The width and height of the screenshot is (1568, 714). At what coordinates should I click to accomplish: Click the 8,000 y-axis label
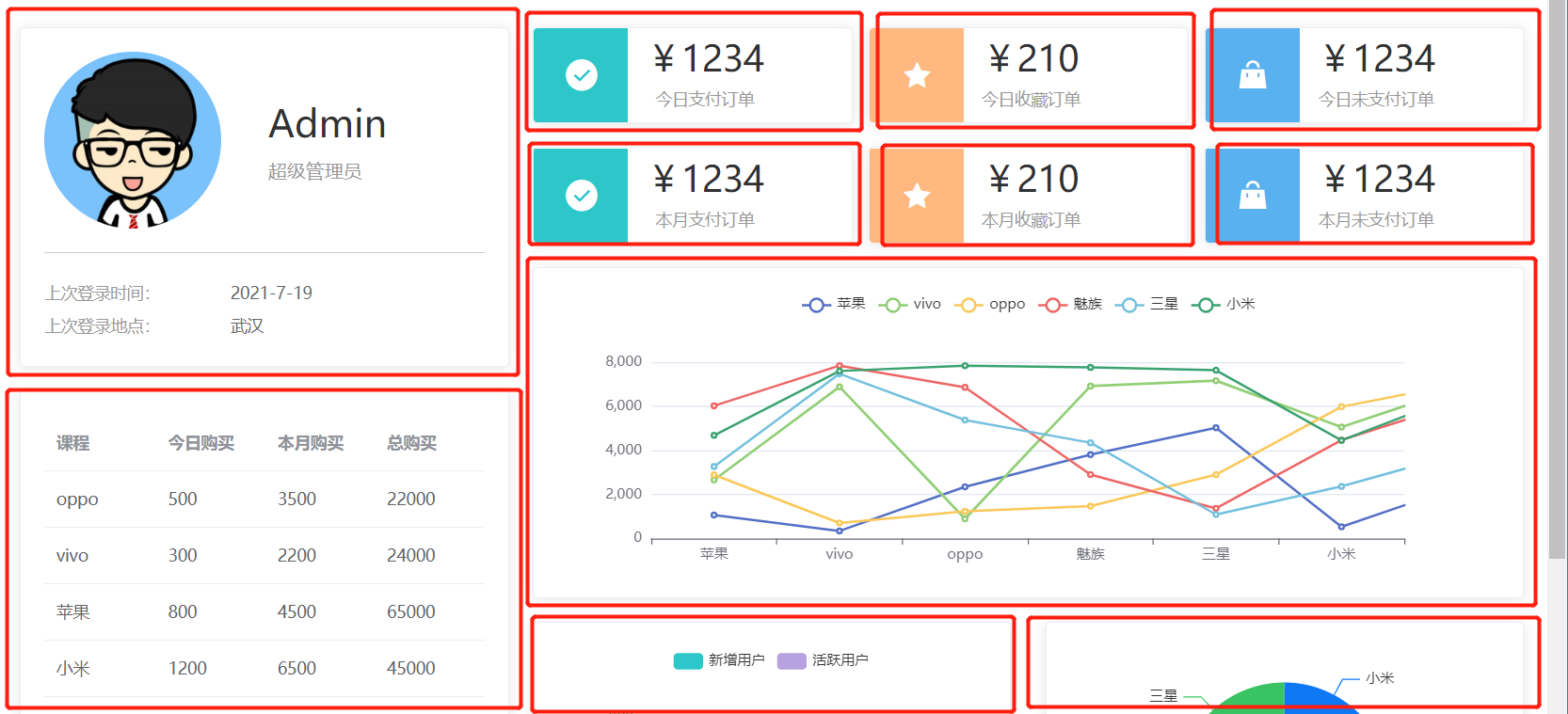(x=623, y=361)
